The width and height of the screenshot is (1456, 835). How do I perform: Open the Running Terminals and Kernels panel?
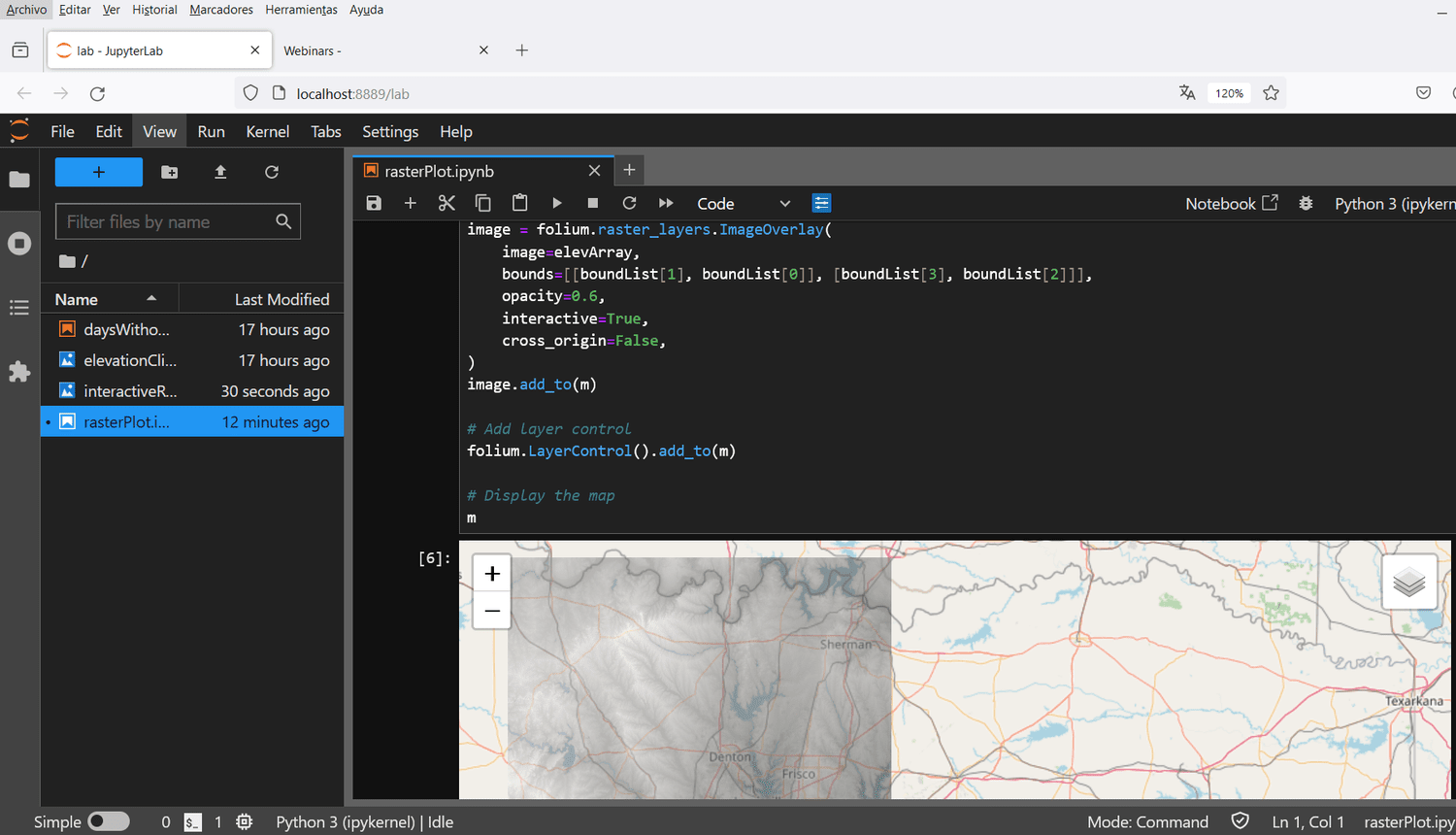[19, 243]
